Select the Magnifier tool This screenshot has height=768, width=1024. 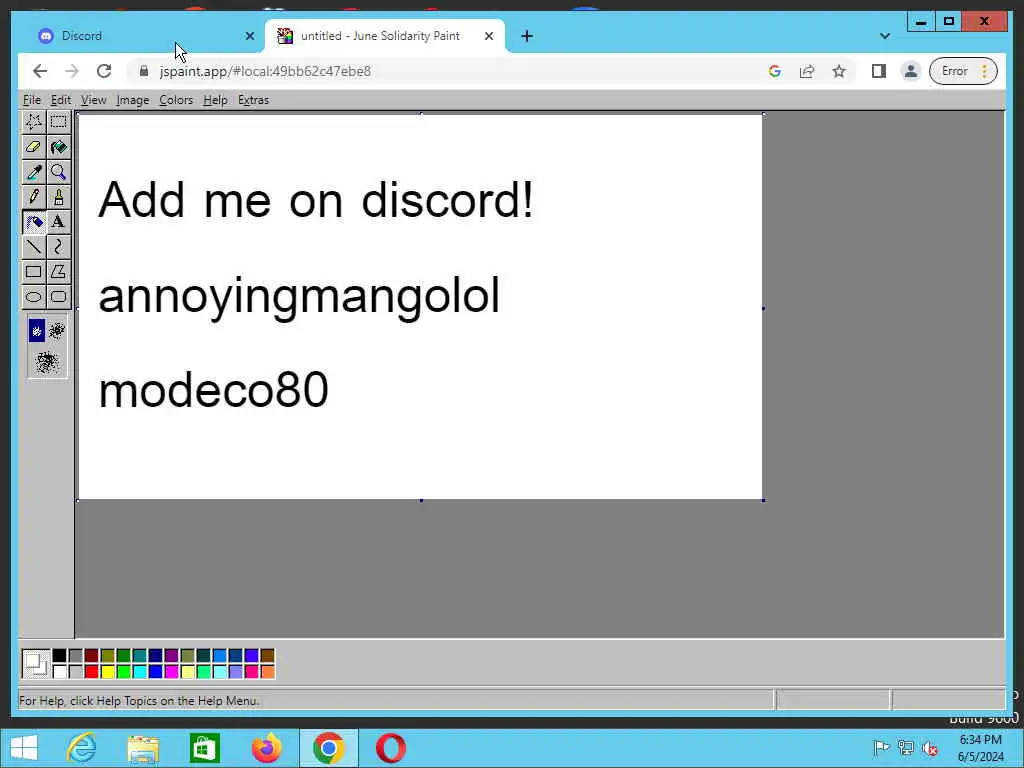[59, 172]
